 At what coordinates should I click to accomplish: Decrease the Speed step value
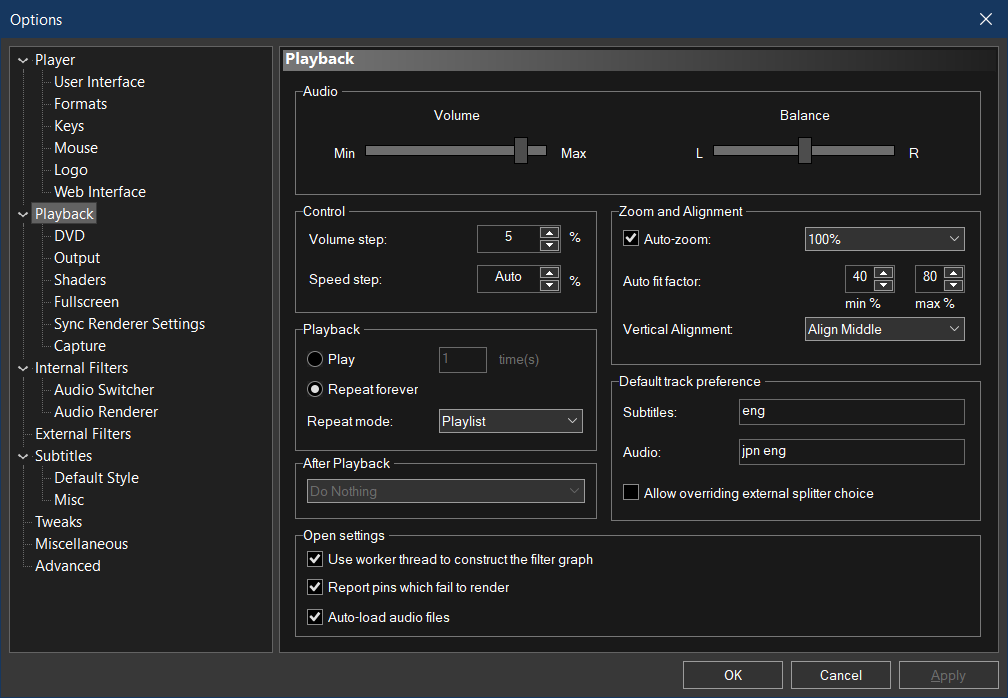click(x=549, y=286)
